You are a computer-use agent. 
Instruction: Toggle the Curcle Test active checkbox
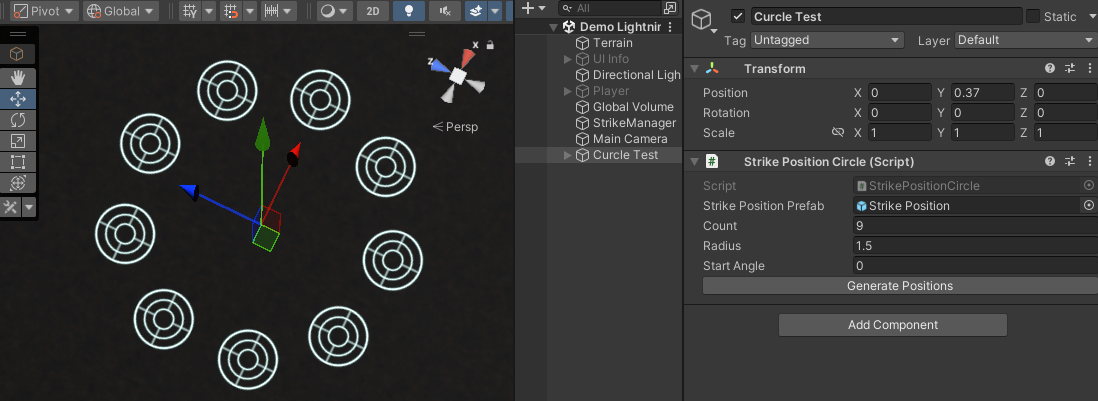[x=738, y=17]
